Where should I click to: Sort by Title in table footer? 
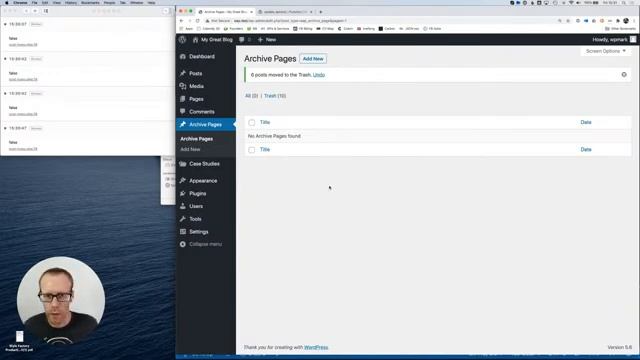coord(265,149)
